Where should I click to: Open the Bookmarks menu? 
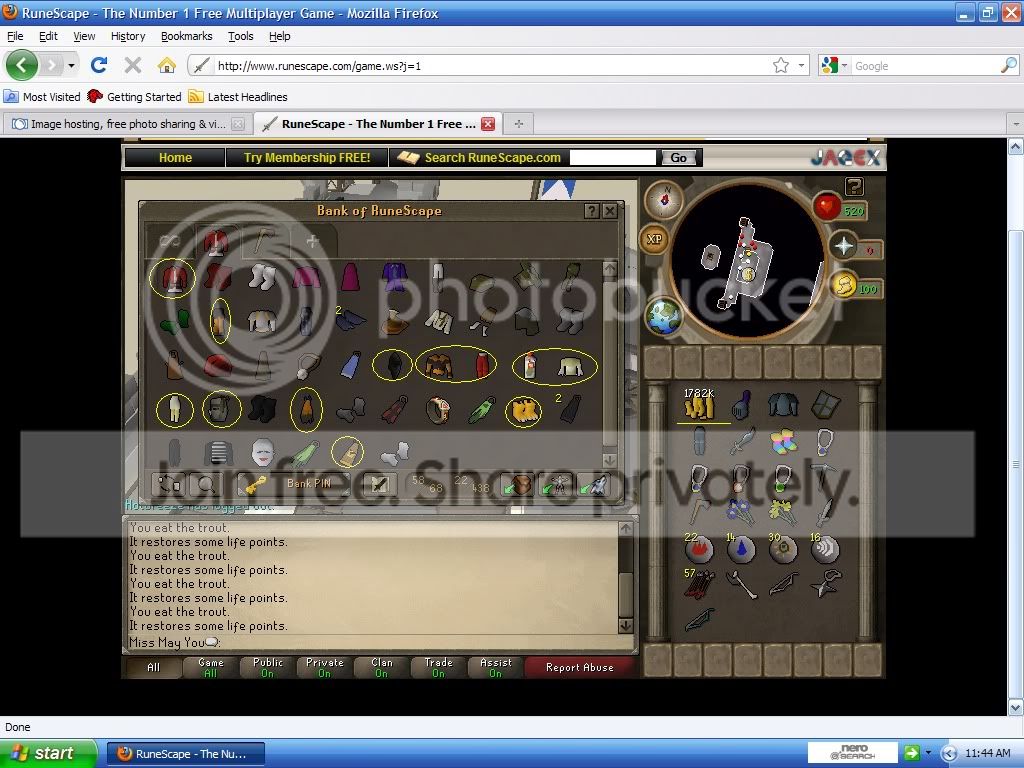[x=186, y=36]
